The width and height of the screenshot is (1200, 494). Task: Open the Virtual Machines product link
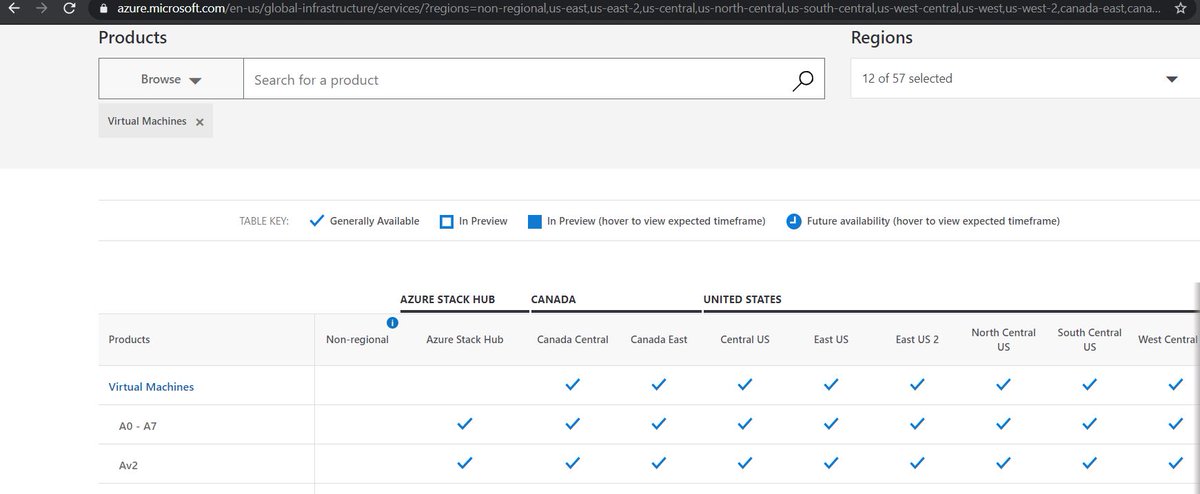point(151,386)
